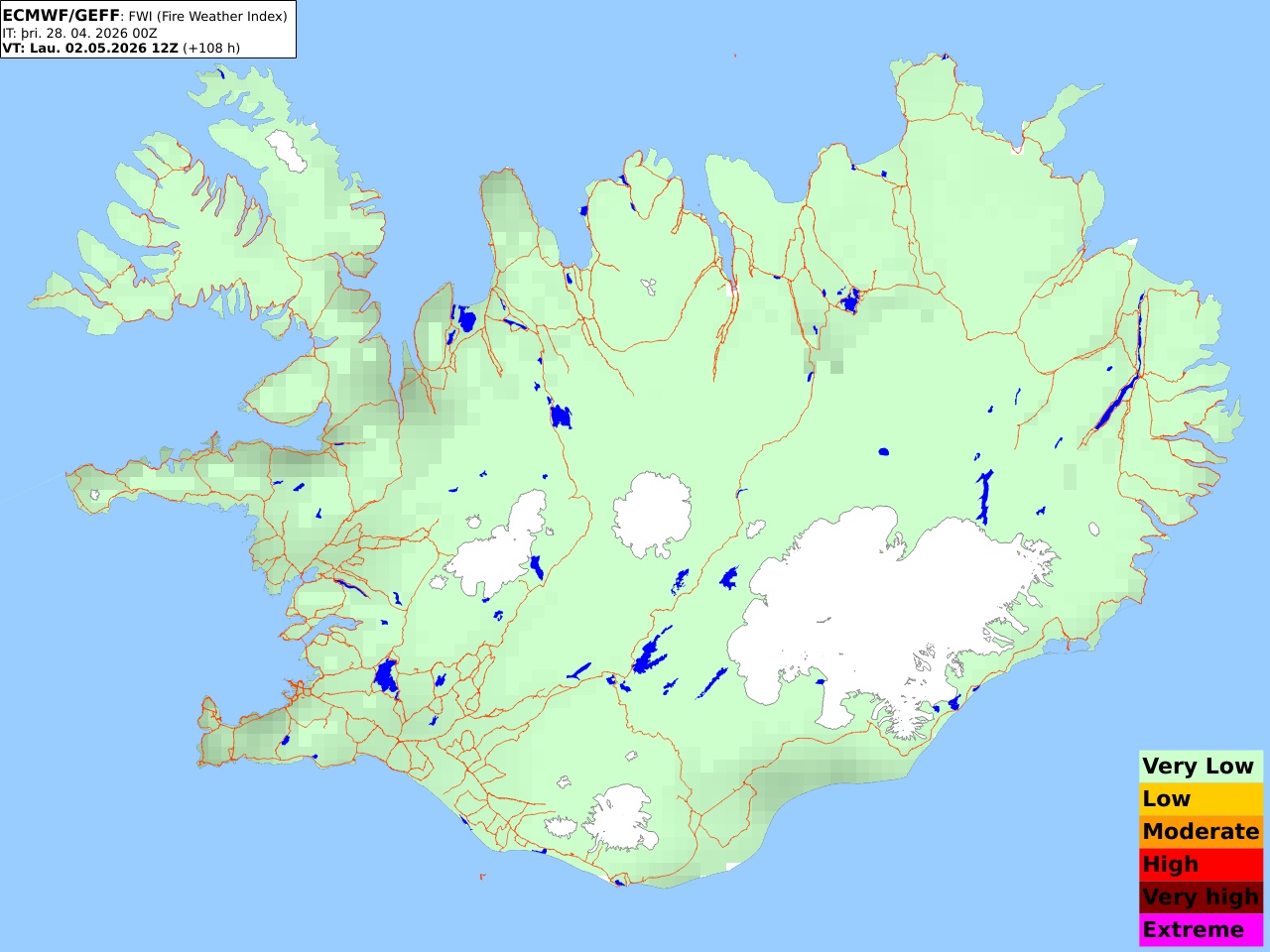Select the High legend entry
The height and width of the screenshot is (952, 1270).
tap(1201, 865)
